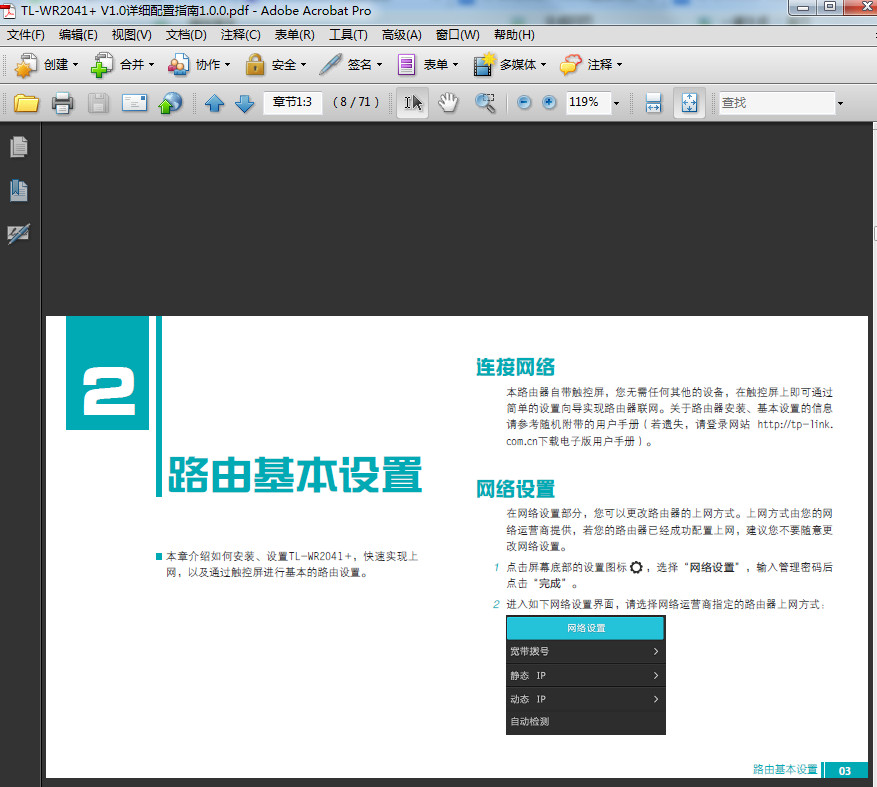Click the zoom out minus icon

tap(522, 102)
